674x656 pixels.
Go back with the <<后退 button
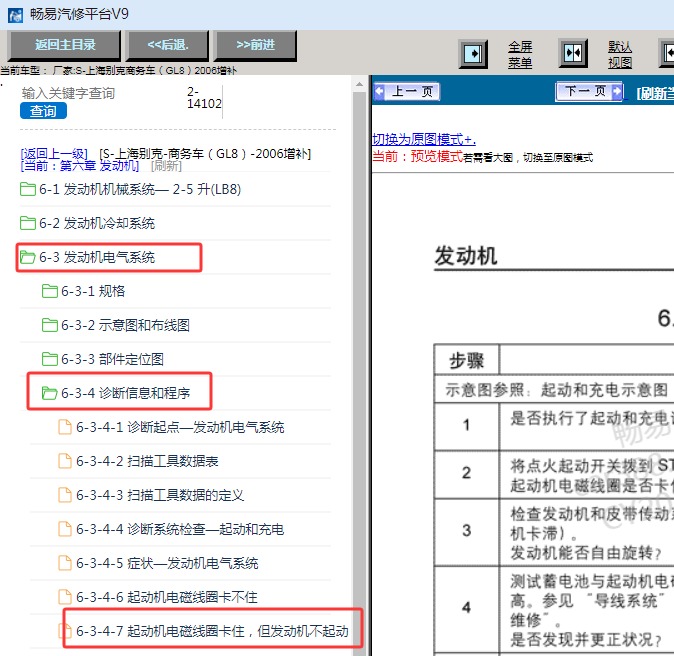pyautogui.click(x=168, y=45)
